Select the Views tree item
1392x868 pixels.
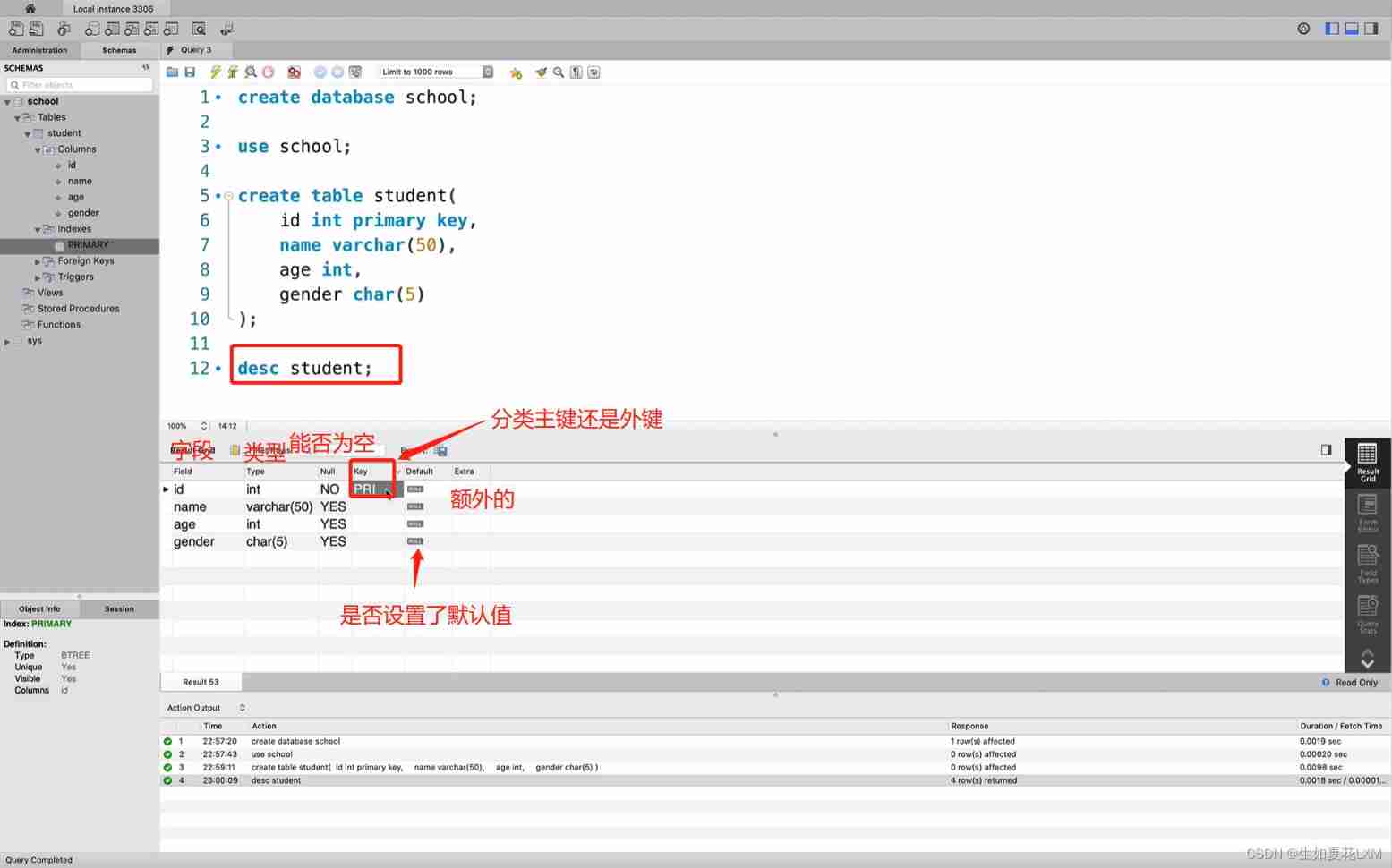tap(50, 293)
